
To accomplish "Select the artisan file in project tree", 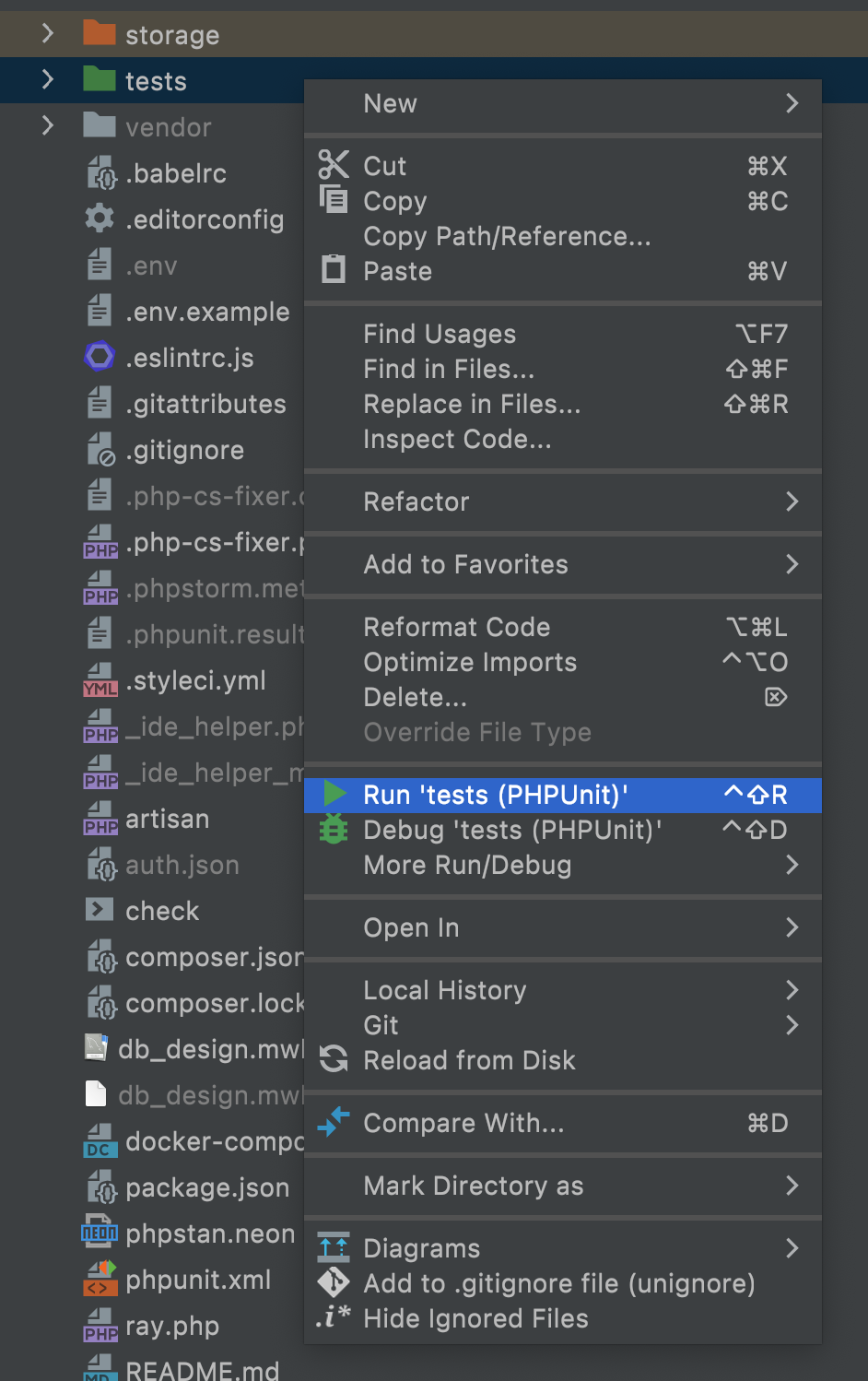I will 167,819.
